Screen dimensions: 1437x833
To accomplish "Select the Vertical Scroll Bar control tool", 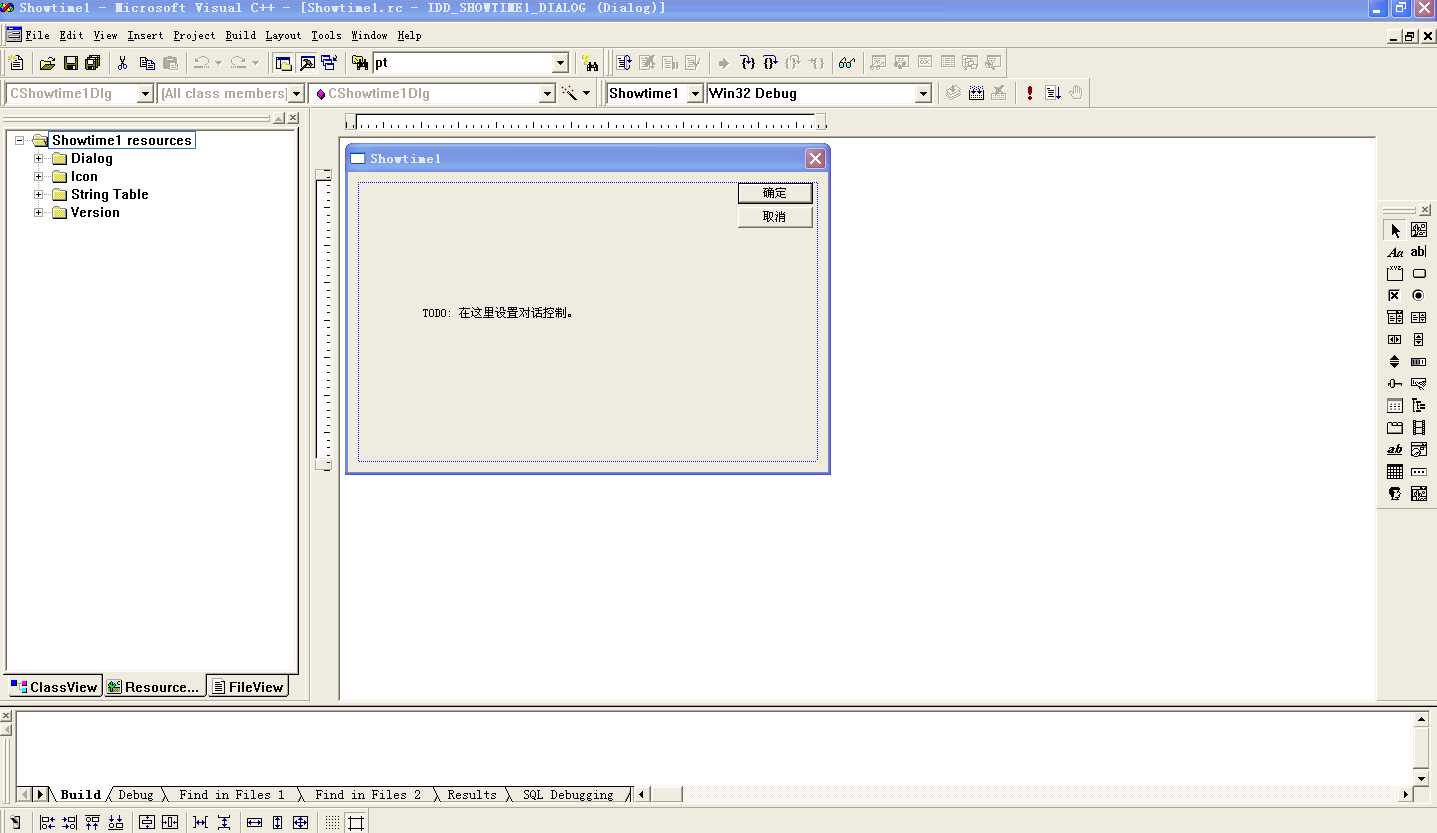I will point(1419,340).
